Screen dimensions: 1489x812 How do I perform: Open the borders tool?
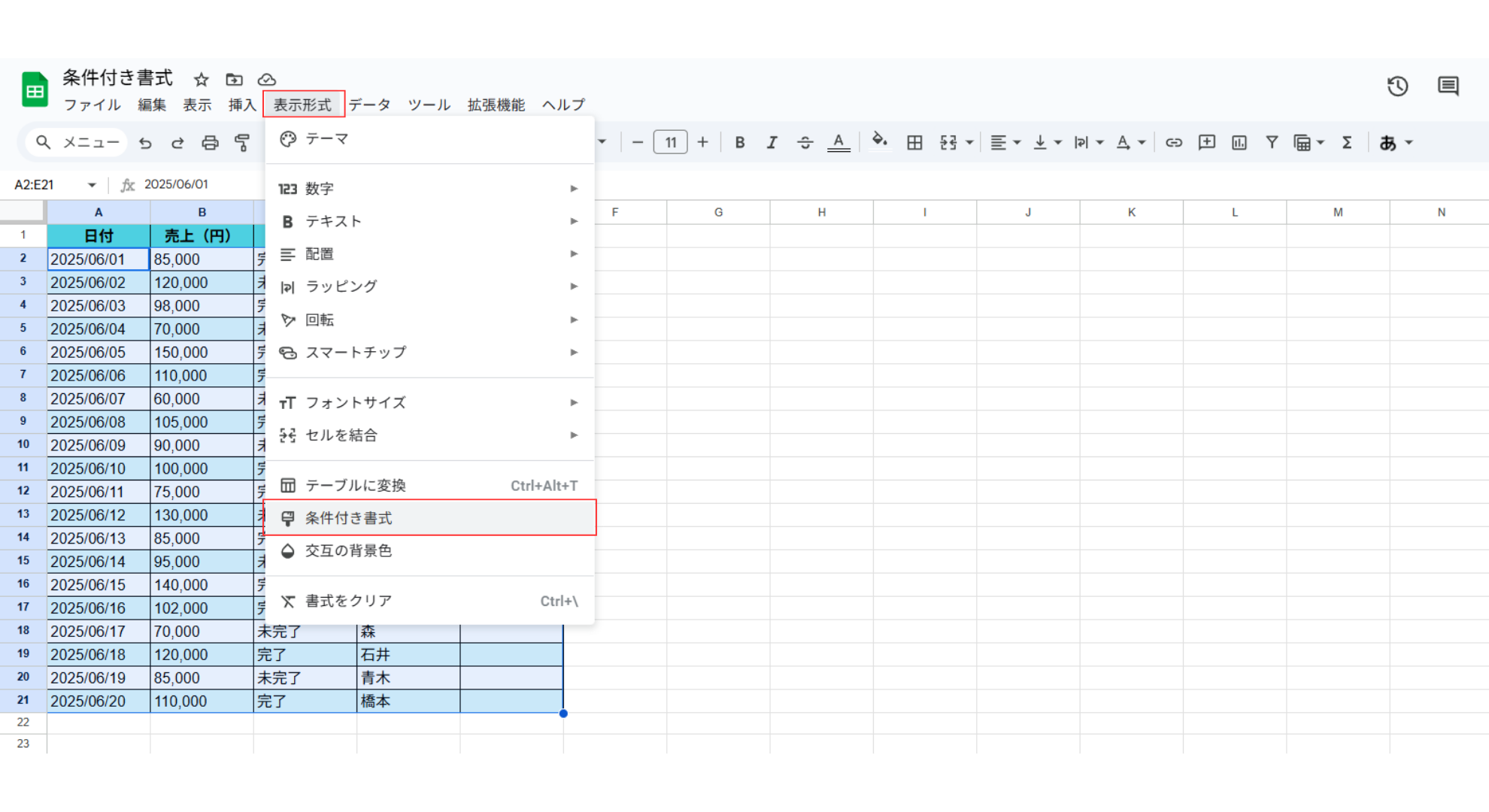[x=914, y=142]
